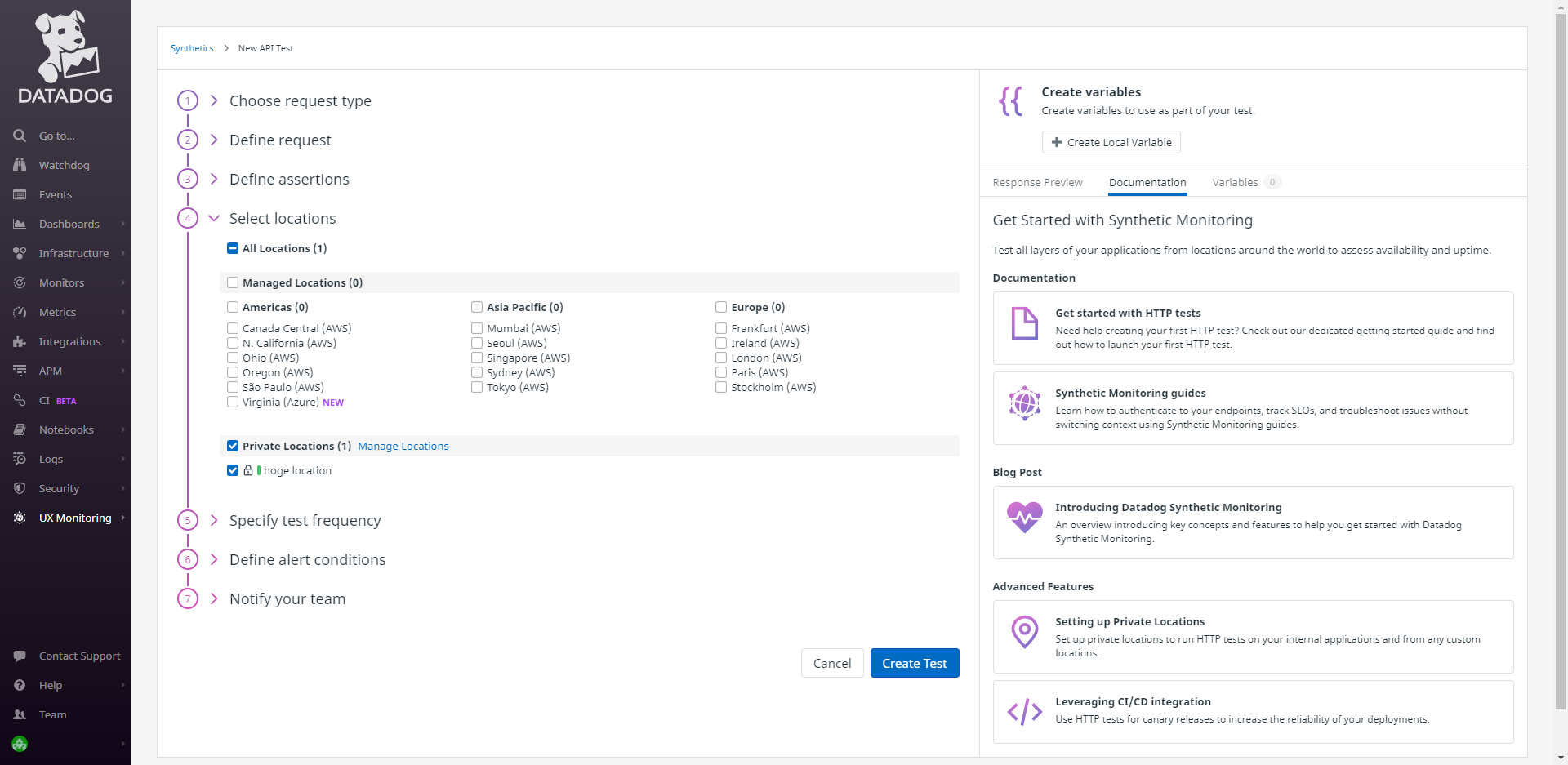Click the CI/CD code brackets icon
The image size is (1568, 765).
tap(1024, 712)
